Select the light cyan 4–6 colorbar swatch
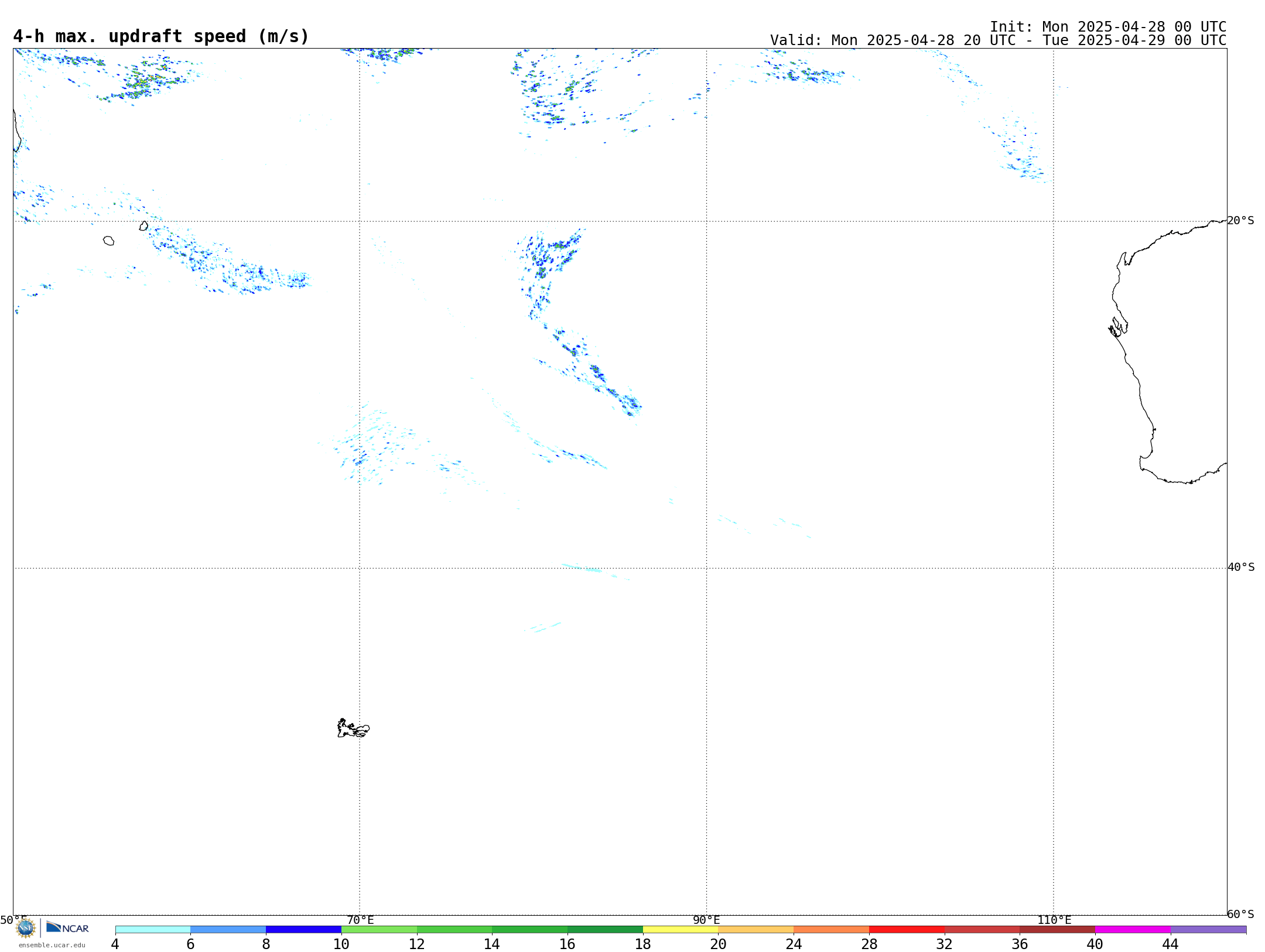Image resolution: width=1265 pixels, height=952 pixels. (153, 929)
